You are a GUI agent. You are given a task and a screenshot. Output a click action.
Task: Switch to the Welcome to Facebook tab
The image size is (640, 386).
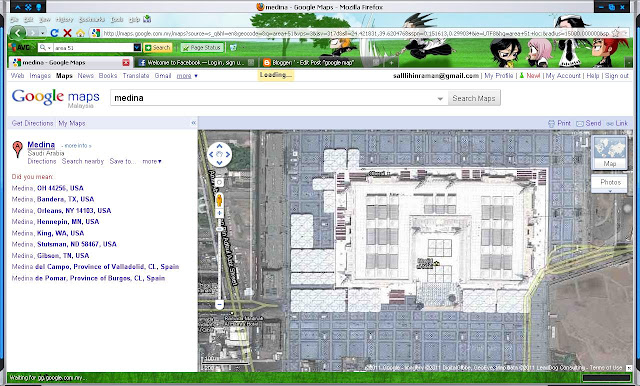click(x=196, y=62)
